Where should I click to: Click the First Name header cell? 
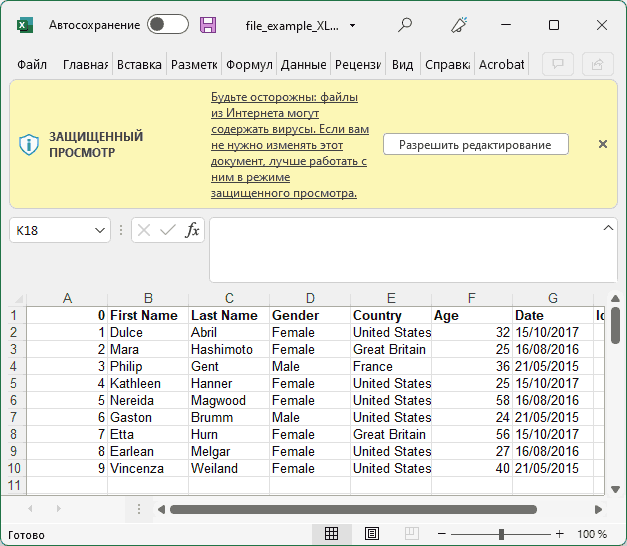tap(148, 315)
